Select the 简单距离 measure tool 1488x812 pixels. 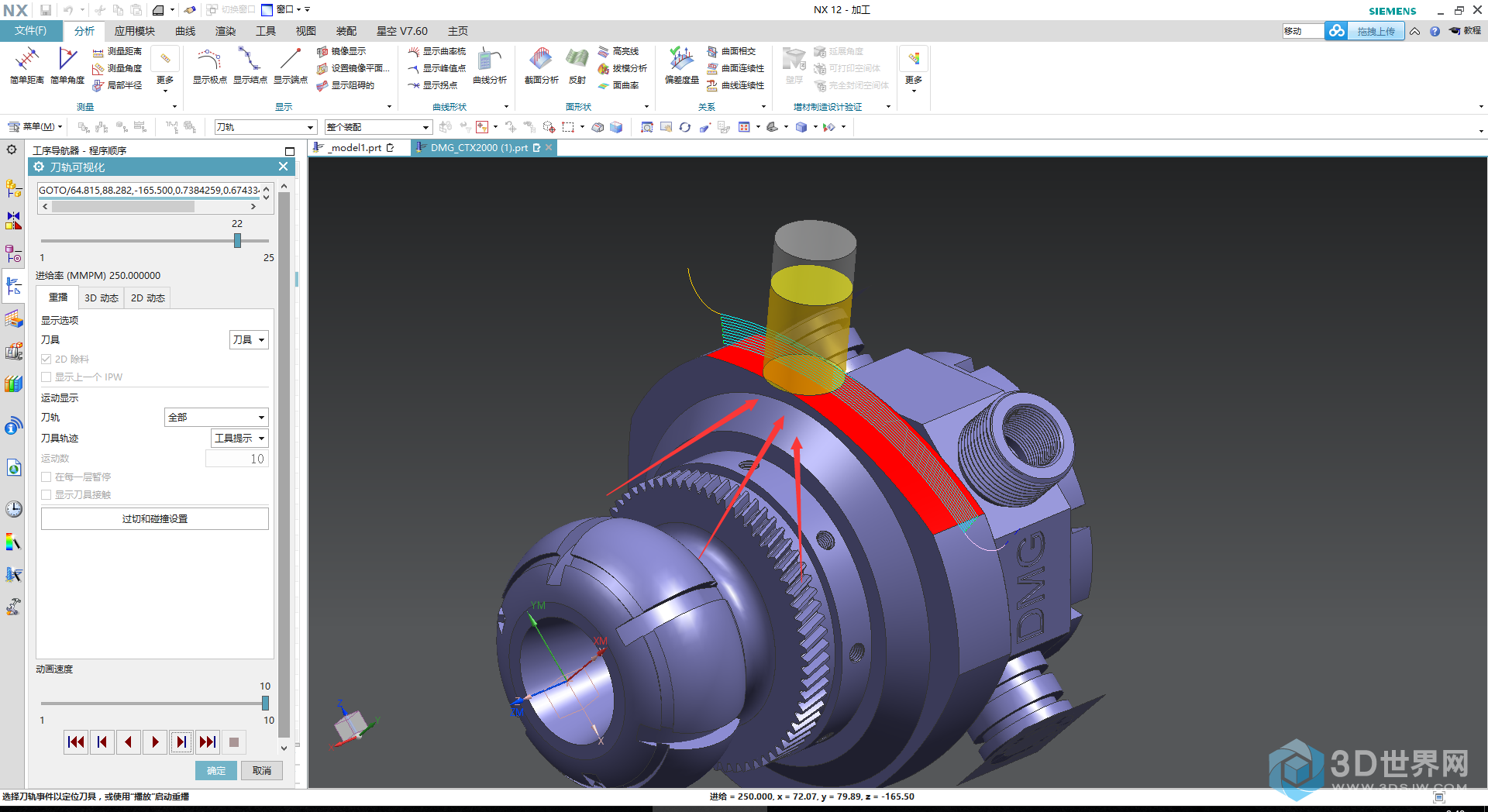coord(26,65)
